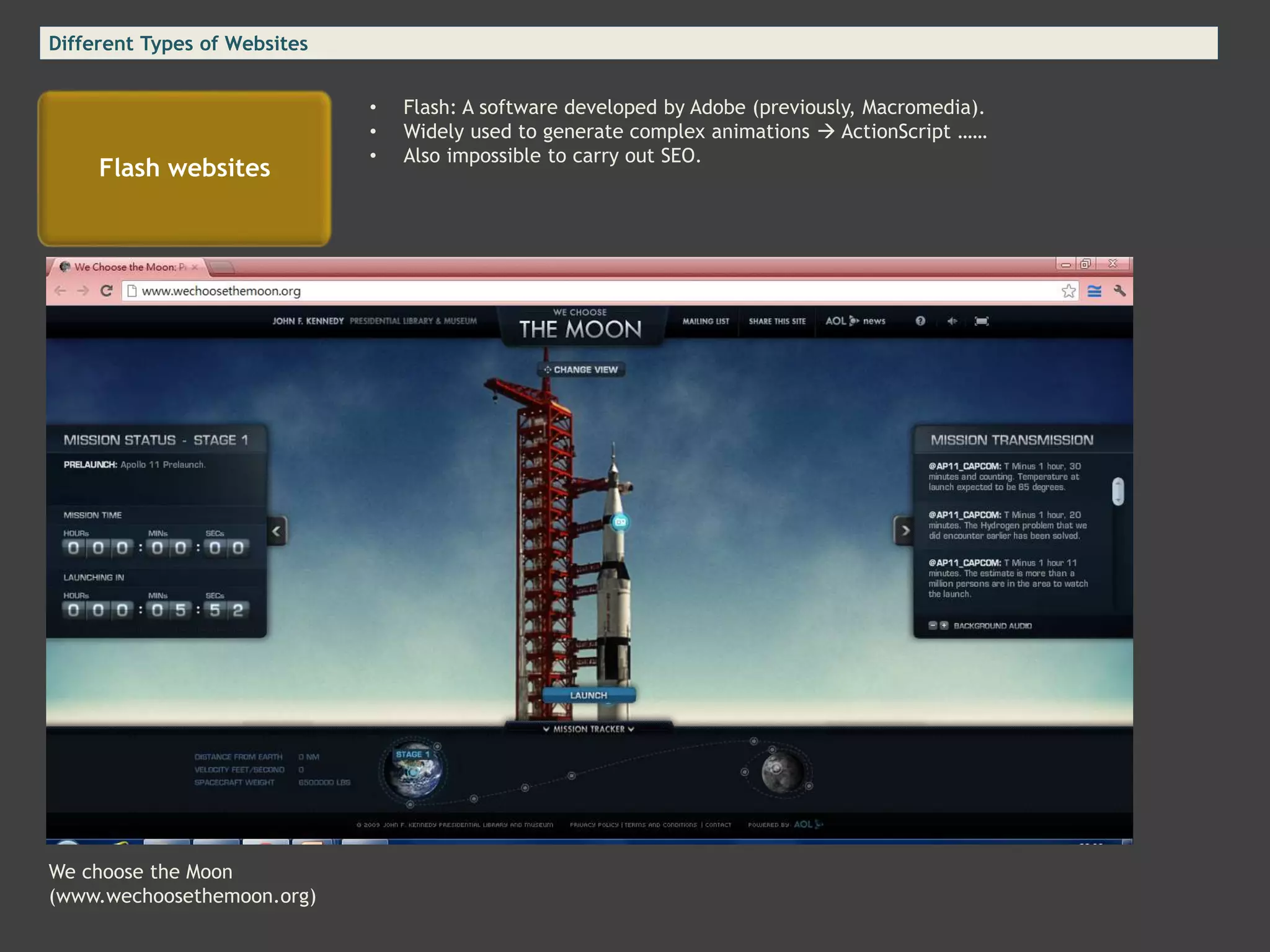Open a new browser tab
1270x952 pixels.
222,268
